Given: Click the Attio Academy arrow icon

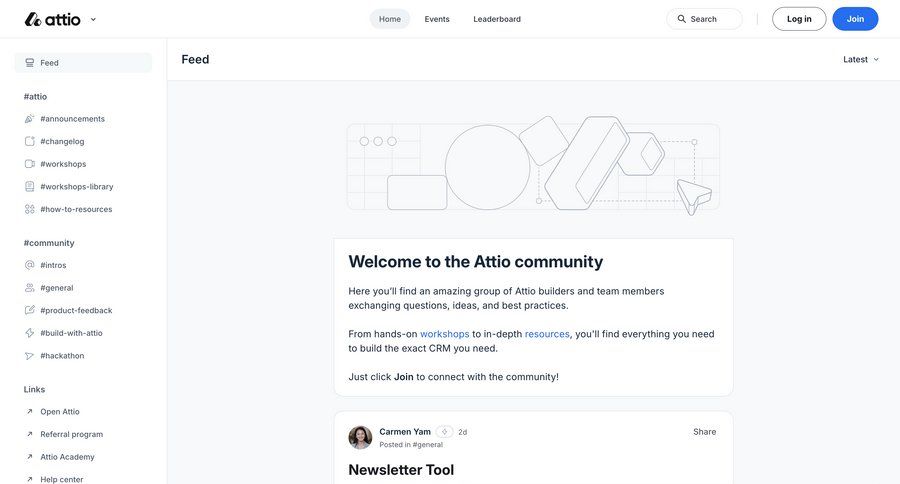Looking at the screenshot, I should point(30,457).
